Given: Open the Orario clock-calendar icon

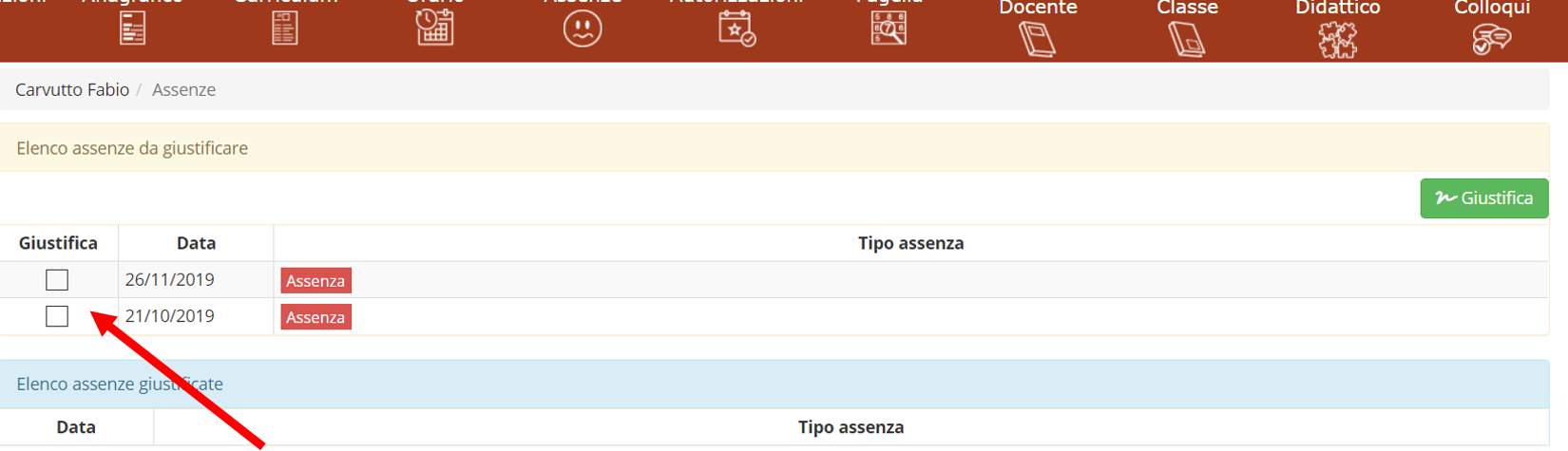Looking at the screenshot, I should (x=434, y=28).
